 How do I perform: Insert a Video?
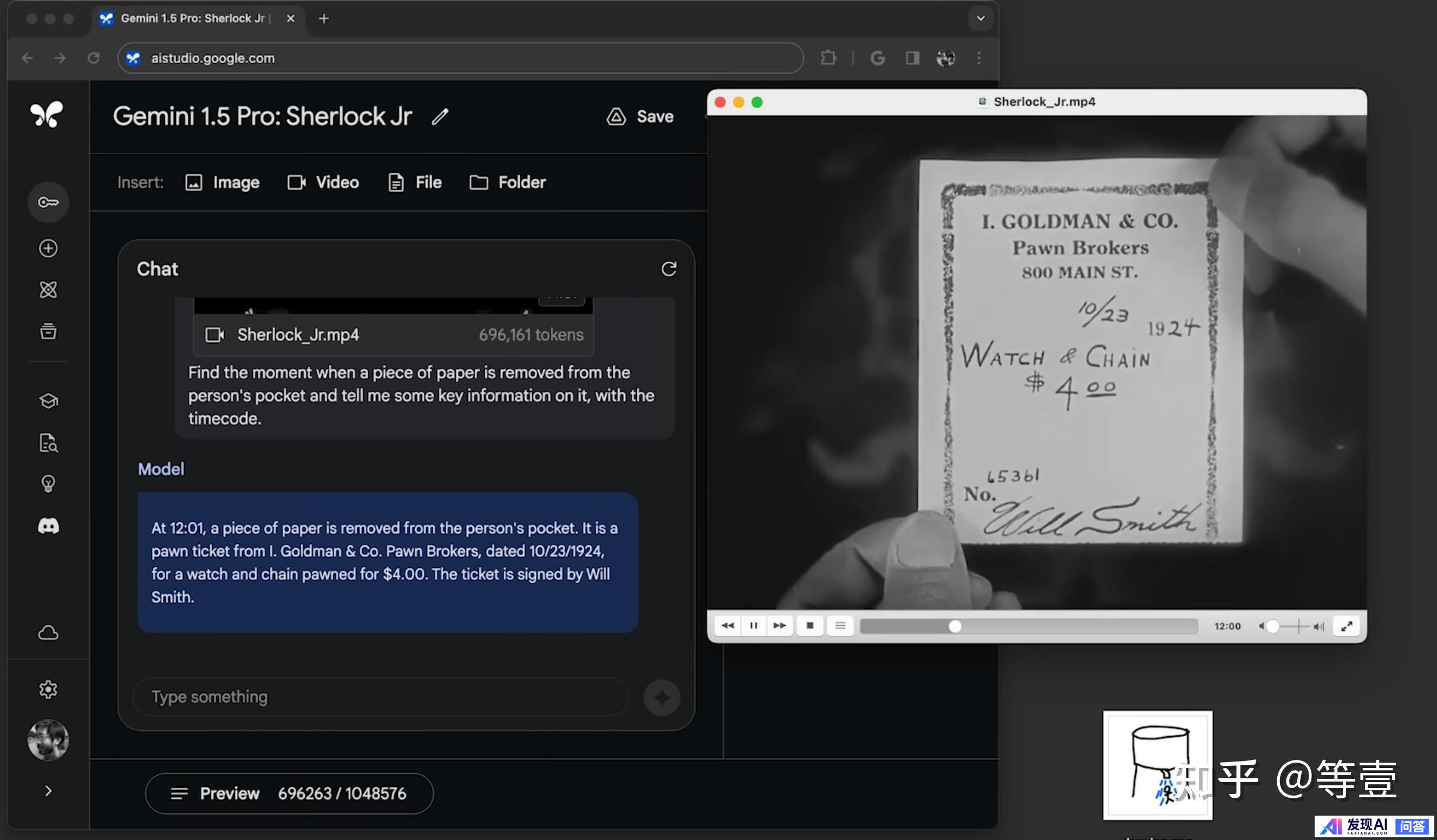(323, 182)
